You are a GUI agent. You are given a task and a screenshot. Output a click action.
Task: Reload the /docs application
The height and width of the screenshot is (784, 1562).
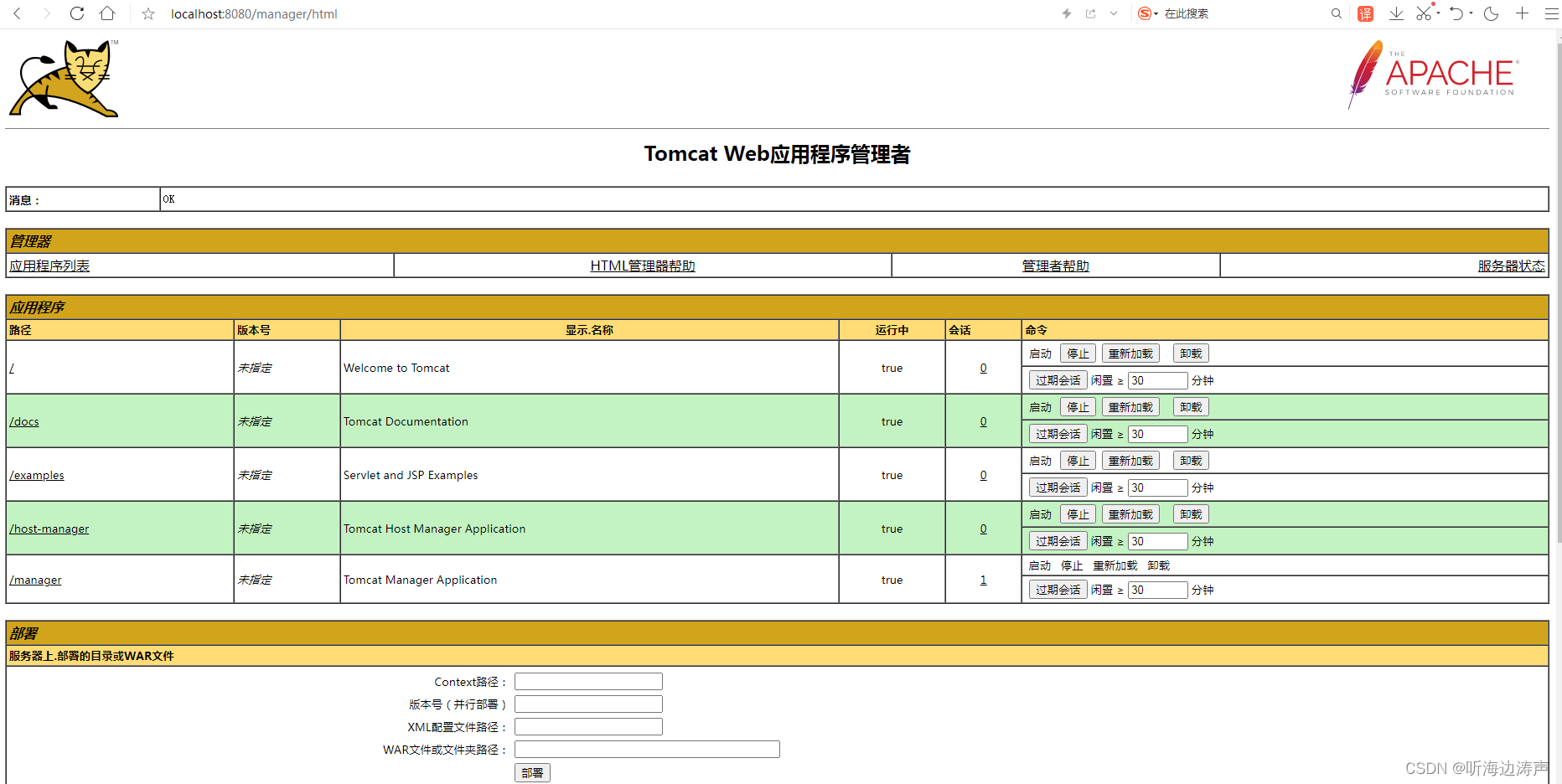[x=1130, y=407]
